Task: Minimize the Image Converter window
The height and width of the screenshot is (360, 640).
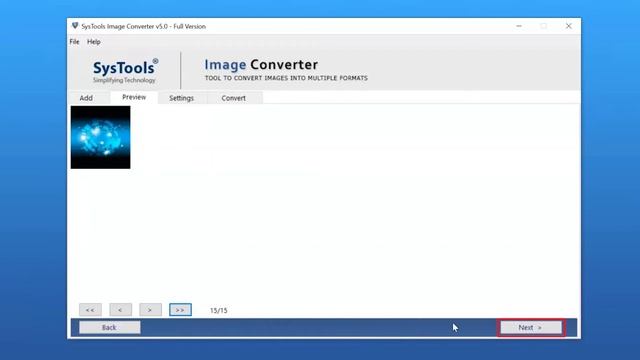Action: click(519, 26)
